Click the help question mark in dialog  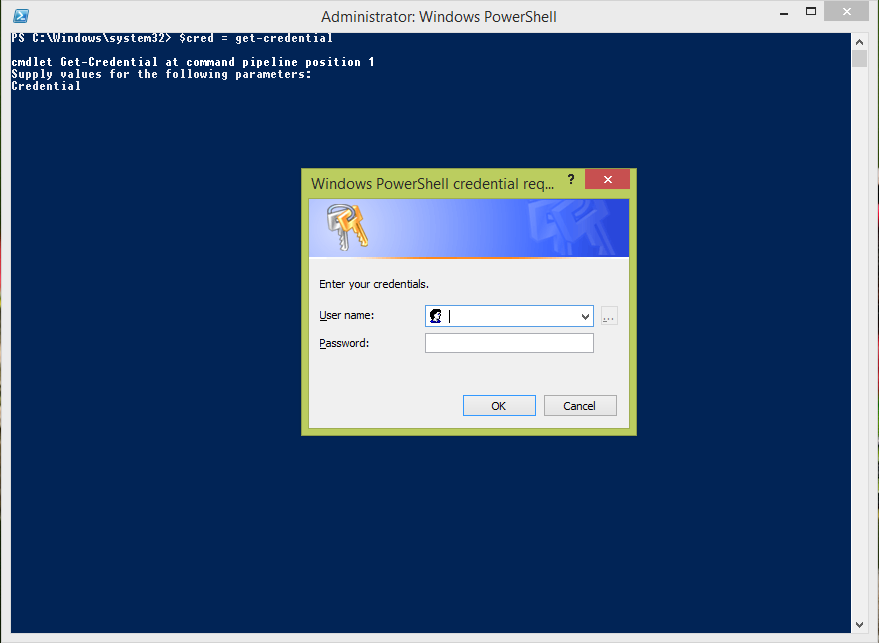point(571,179)
